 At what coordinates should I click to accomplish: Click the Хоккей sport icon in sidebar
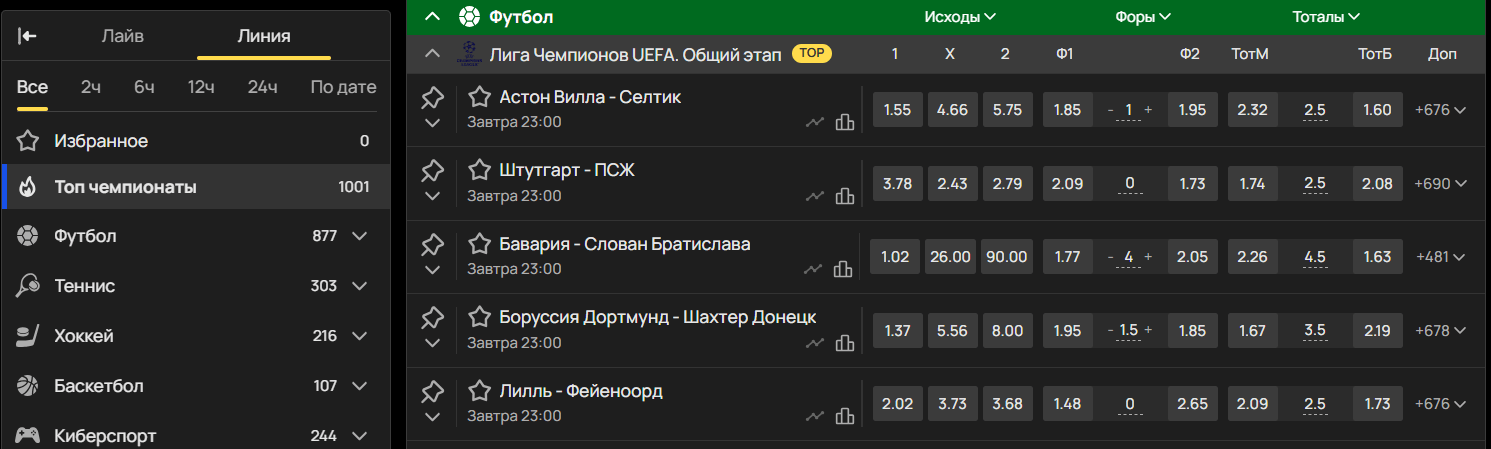pos(28,336)
